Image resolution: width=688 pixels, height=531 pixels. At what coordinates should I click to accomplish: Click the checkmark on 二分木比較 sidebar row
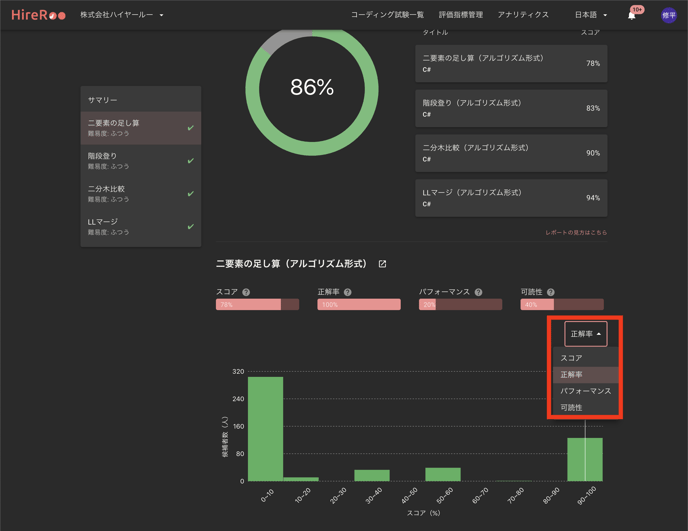pyautogui.click(x=190, y=194)
